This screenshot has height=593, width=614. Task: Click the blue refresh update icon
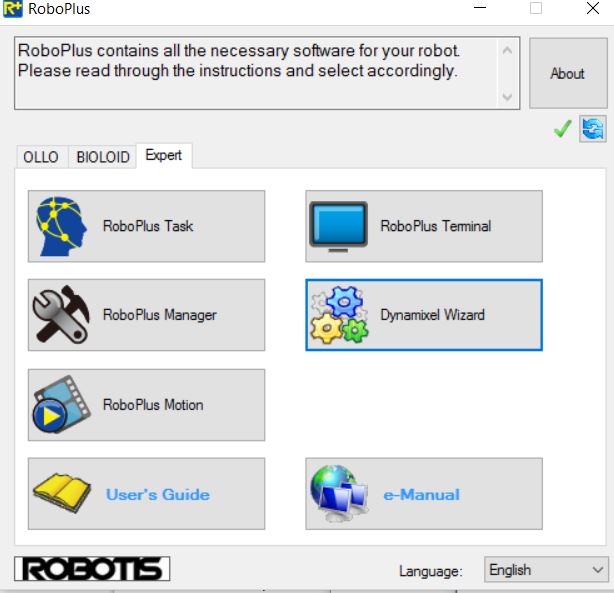pyautogui.click(x=593, y=129)
